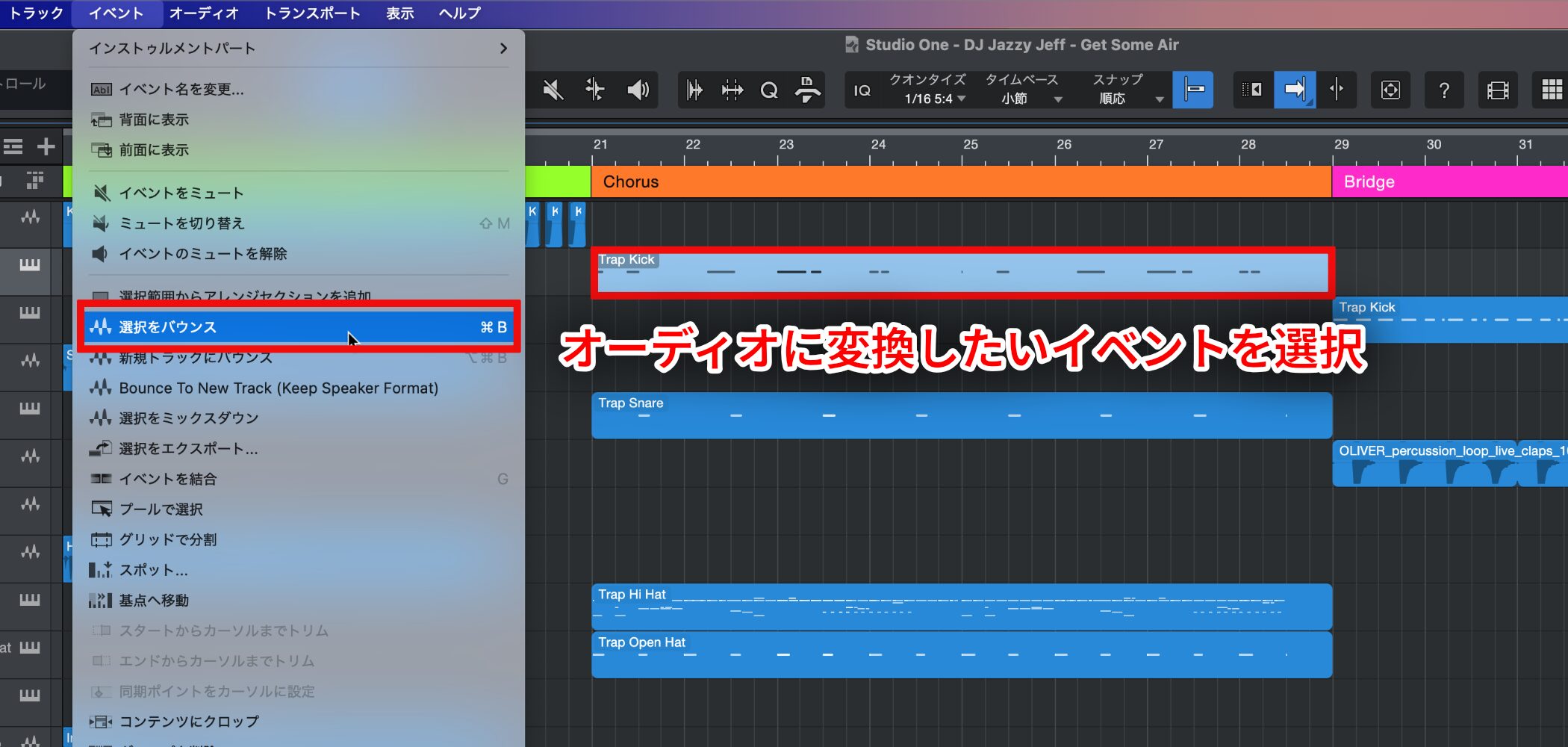Select the Trap Hi Hat event
Image resolution: width=1568 pixels, height=747 pixels.
pyautogui.click(x=962, y=607)
